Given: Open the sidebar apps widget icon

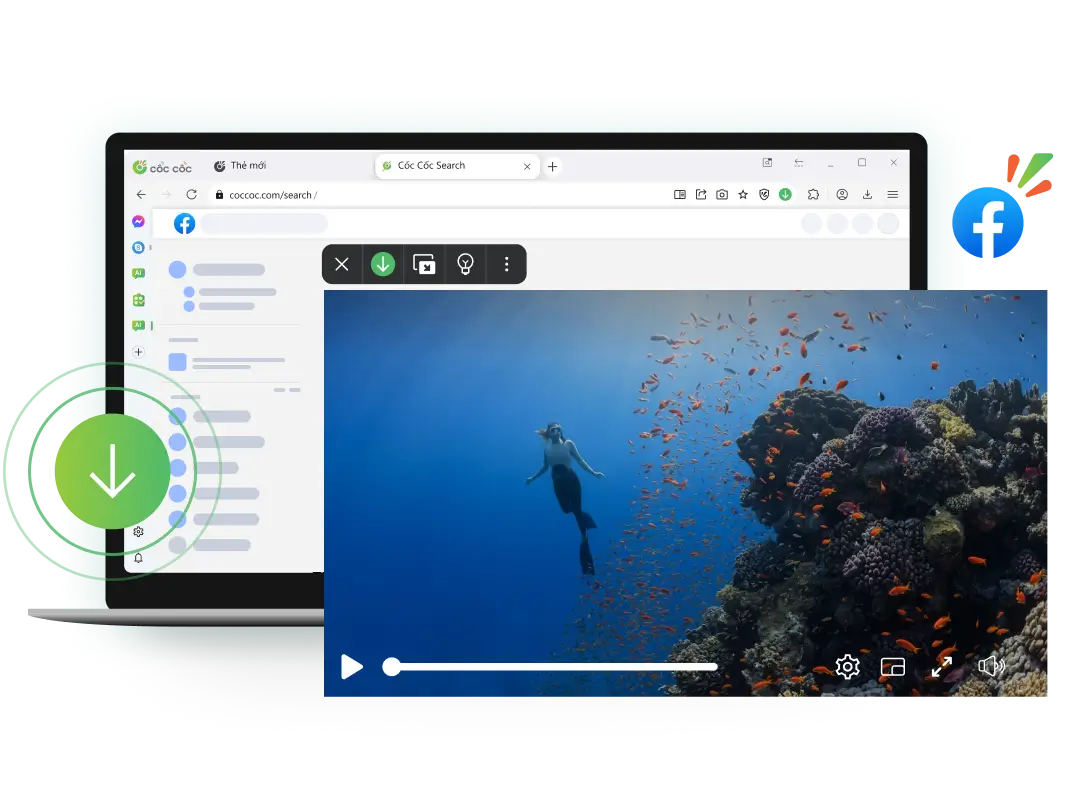Looking at the screenshot, I should (x=138, y=300).
